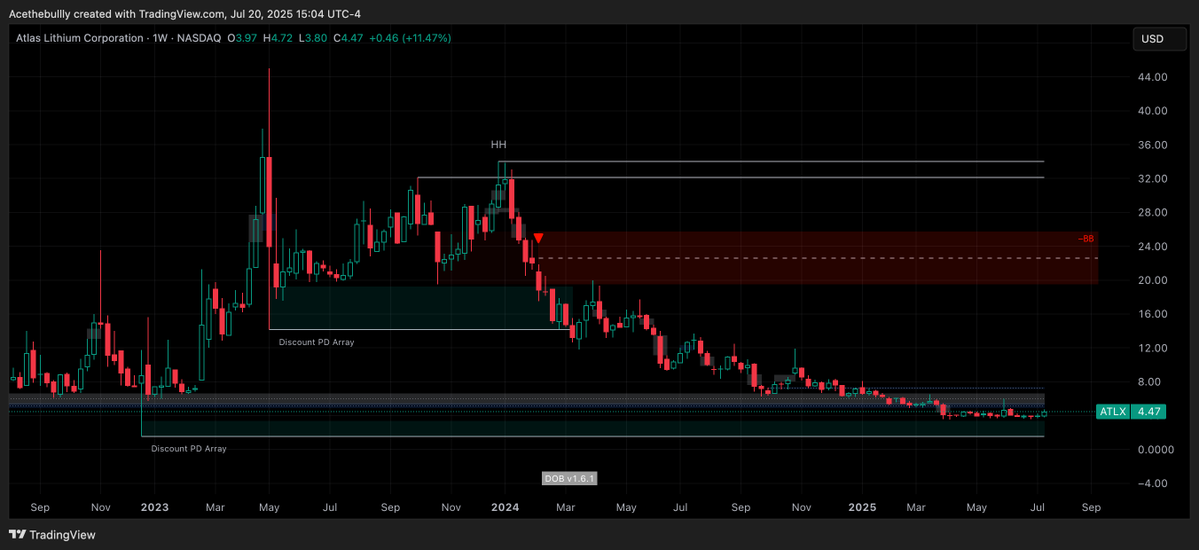Click the 2023 year label on time axis
The image size is (1199, 550).
click(154, 507)
